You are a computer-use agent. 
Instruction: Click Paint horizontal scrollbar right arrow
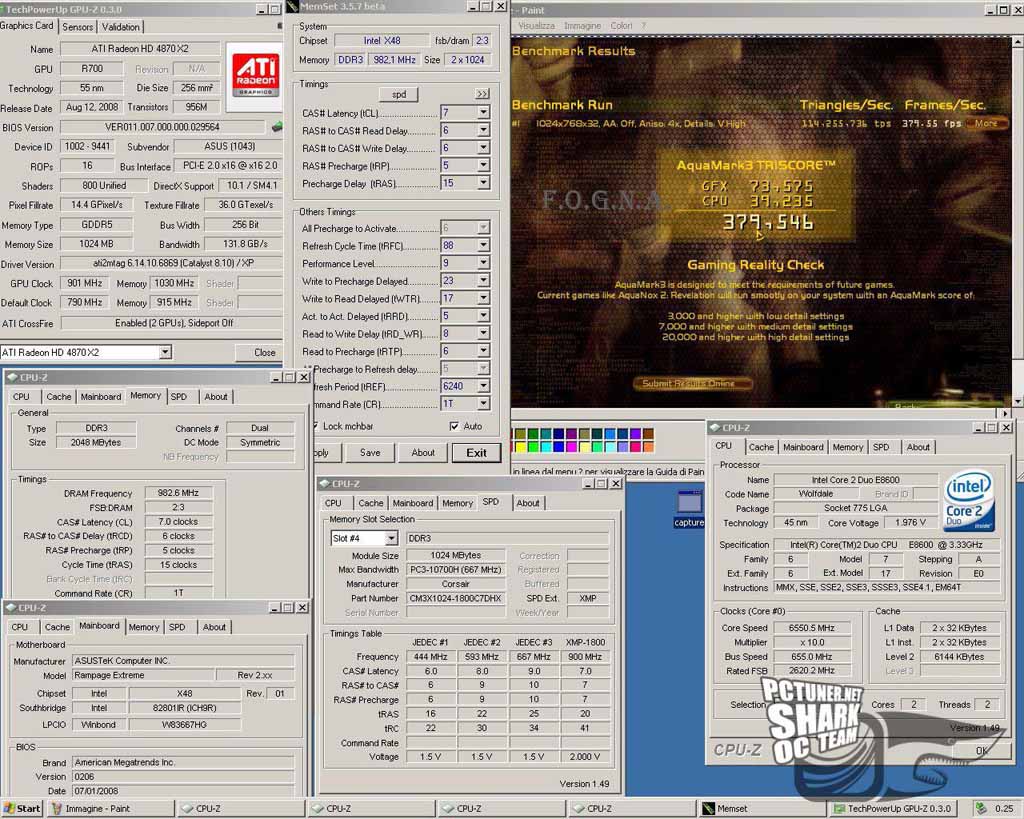1006,413
